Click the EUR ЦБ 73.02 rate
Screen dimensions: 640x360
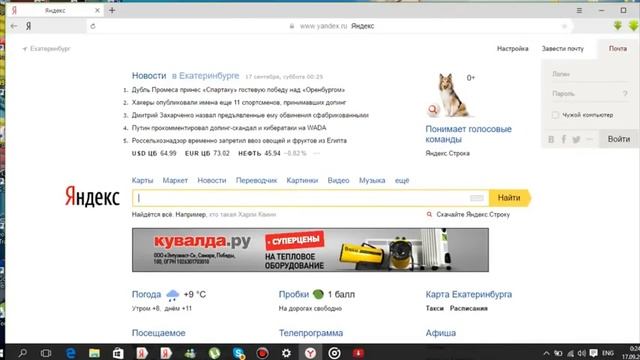point(207,153)
